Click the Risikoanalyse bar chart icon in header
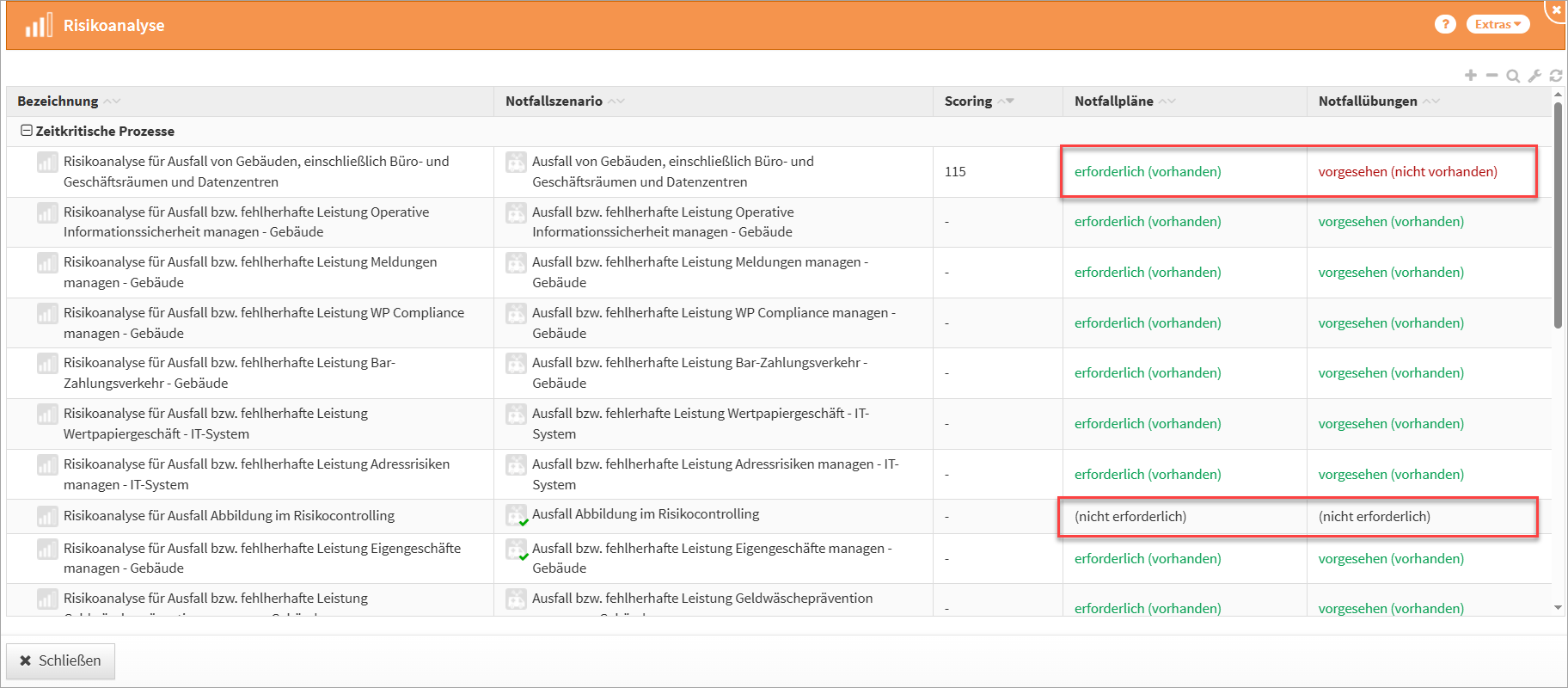Screen dimensions: 1568x688 click(39, 26)
